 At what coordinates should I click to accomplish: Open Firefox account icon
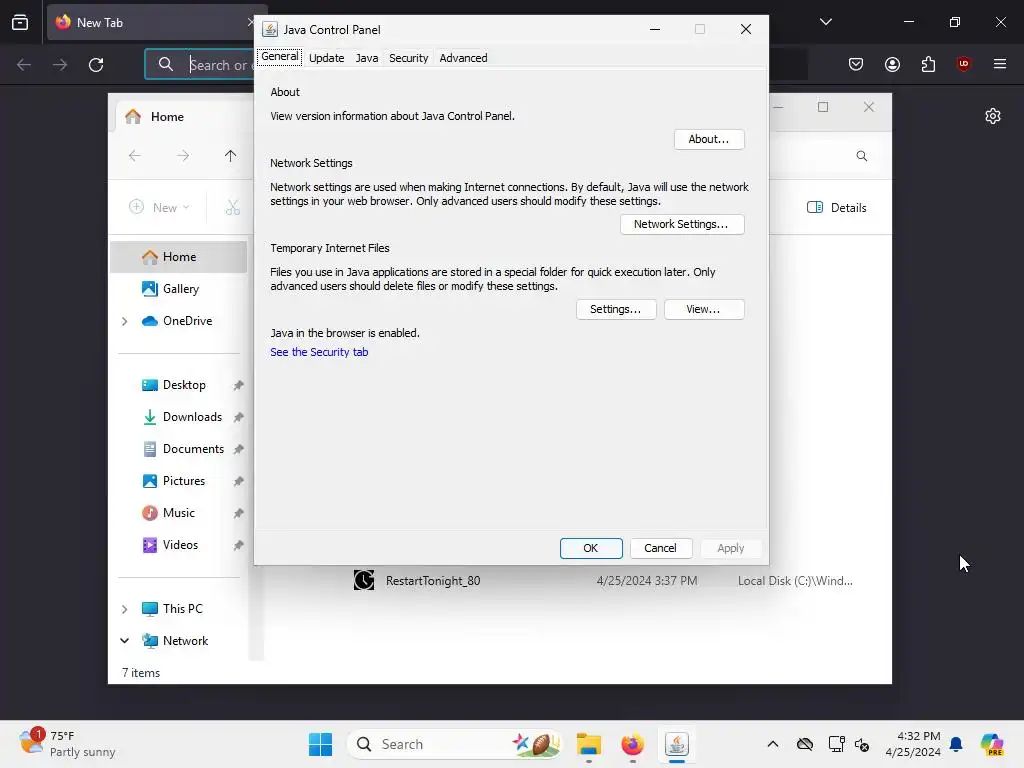point(892,64)
